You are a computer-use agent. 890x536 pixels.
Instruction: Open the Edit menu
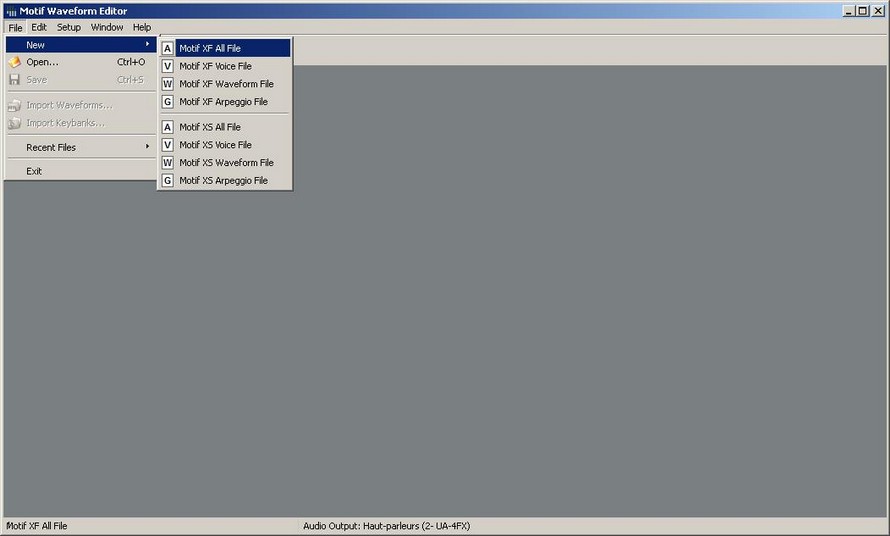click(x=39, y=27)
